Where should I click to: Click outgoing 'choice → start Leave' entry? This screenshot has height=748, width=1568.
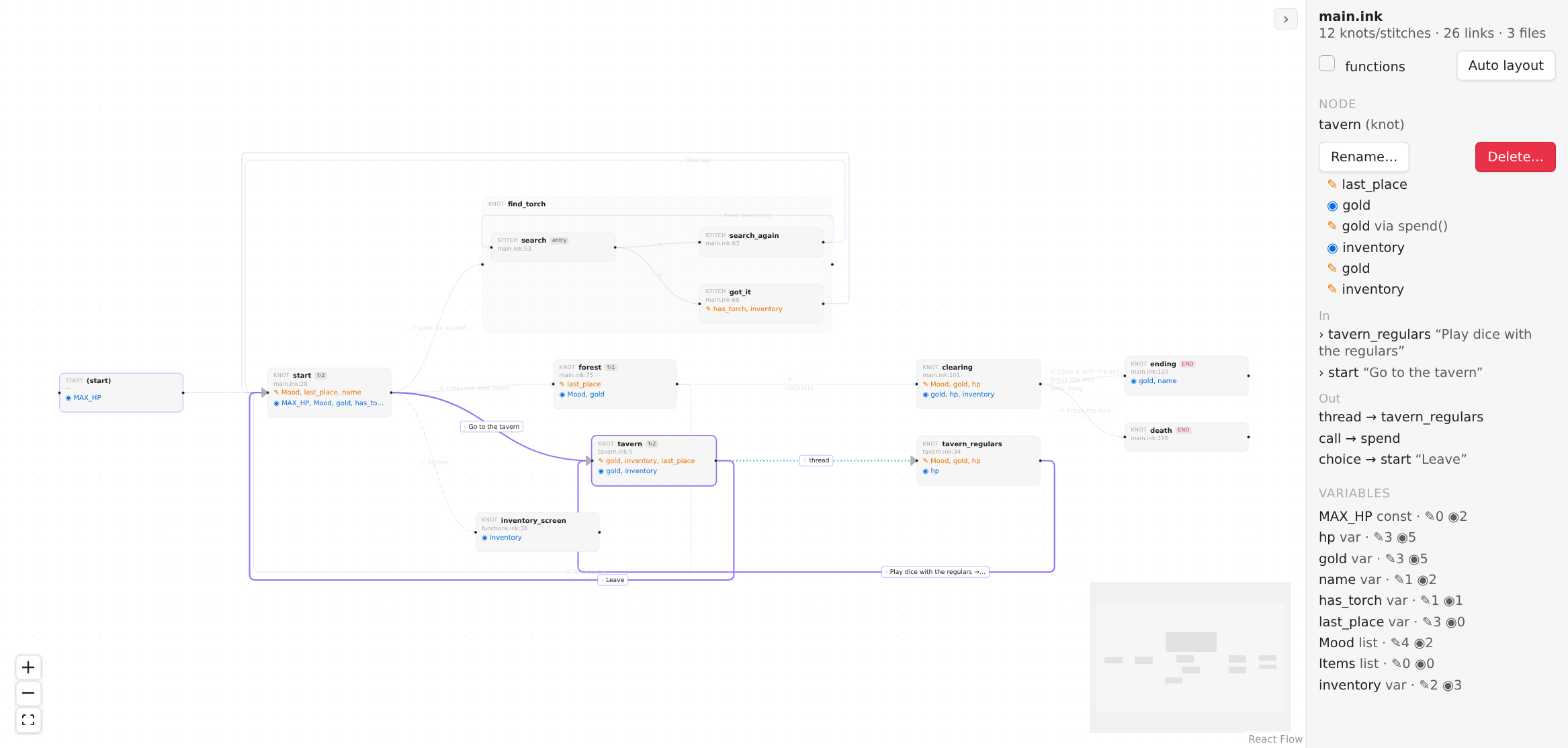(1392, 460)
